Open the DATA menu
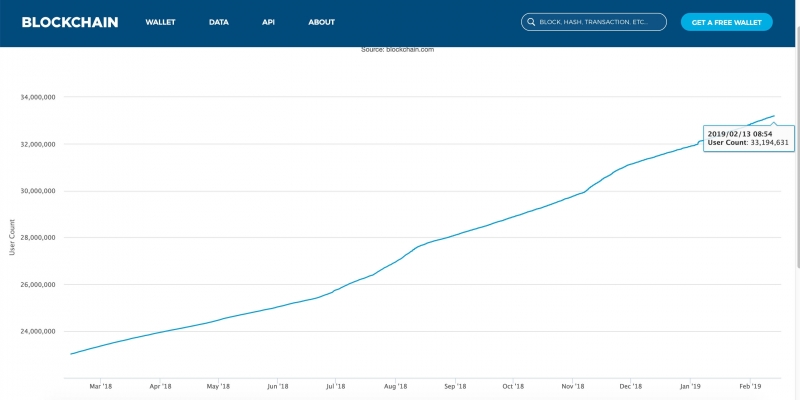 pyautogui.click(x=219, y=22)
